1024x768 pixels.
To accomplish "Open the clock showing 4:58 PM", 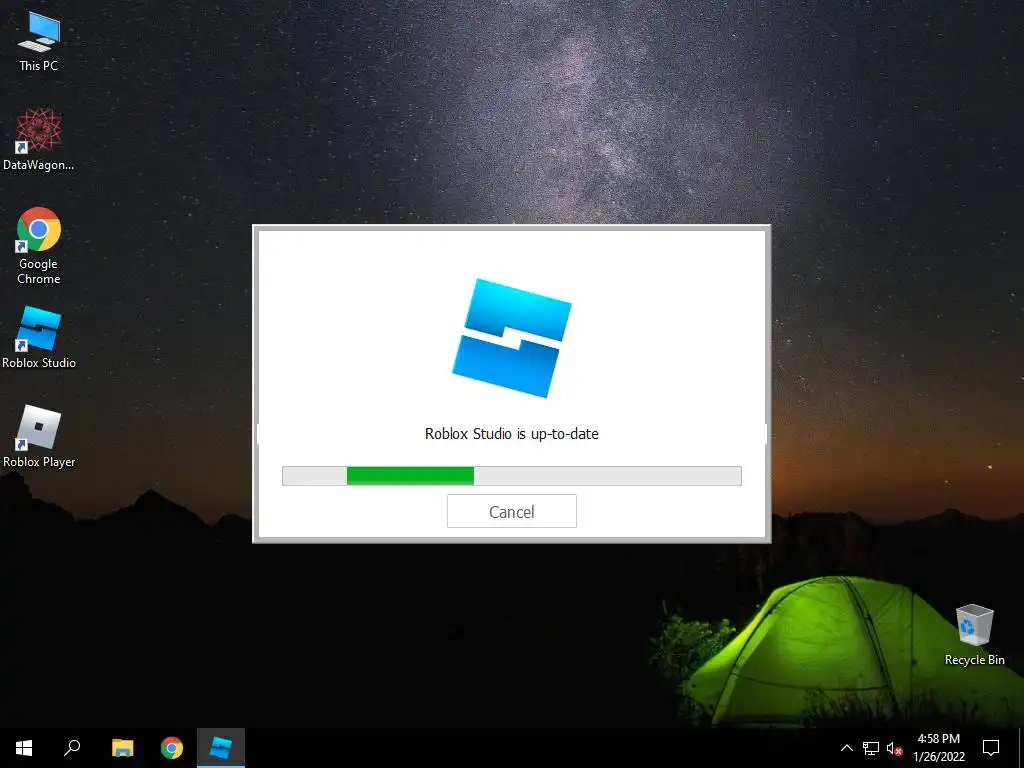I will pyautogui.click(x=938, y=748).
